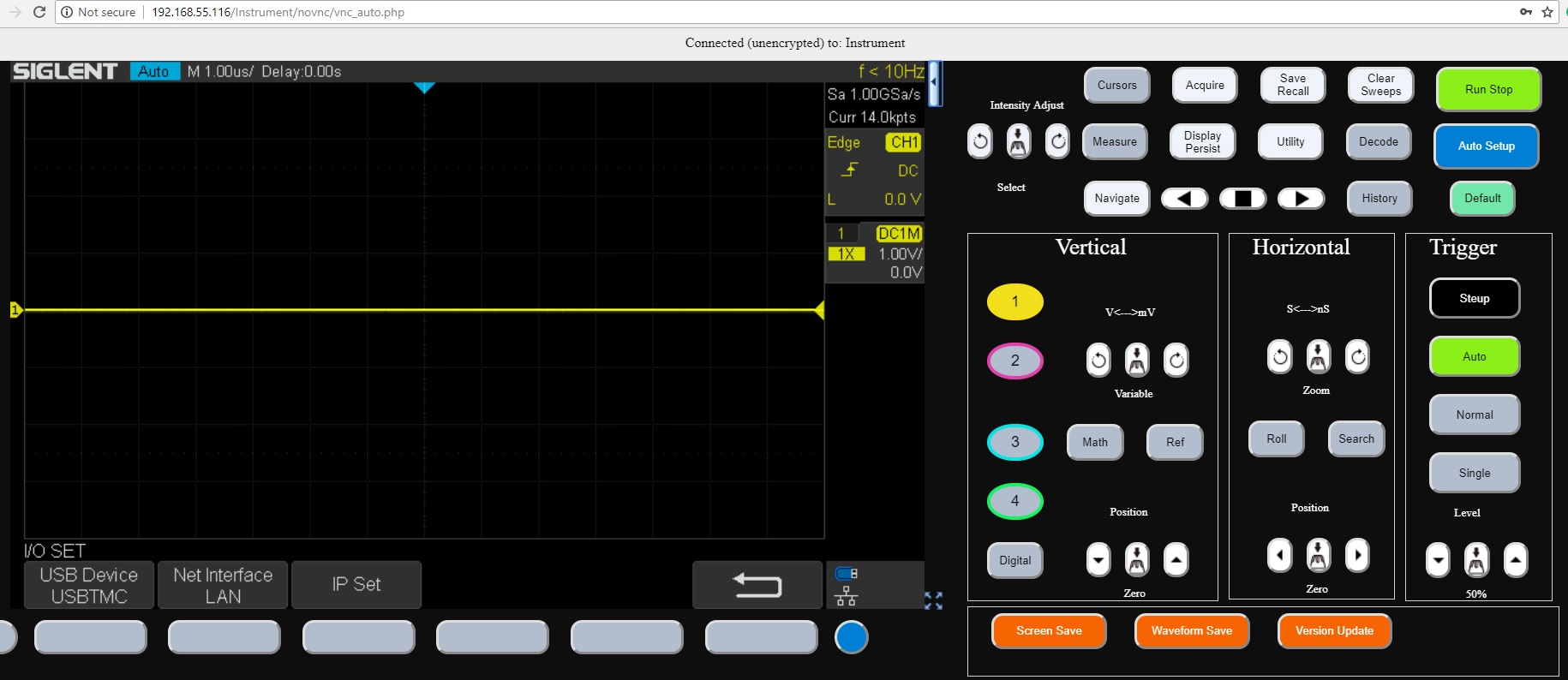
Task: Move Vertical Position up arrow
Action: point(1176,560)
